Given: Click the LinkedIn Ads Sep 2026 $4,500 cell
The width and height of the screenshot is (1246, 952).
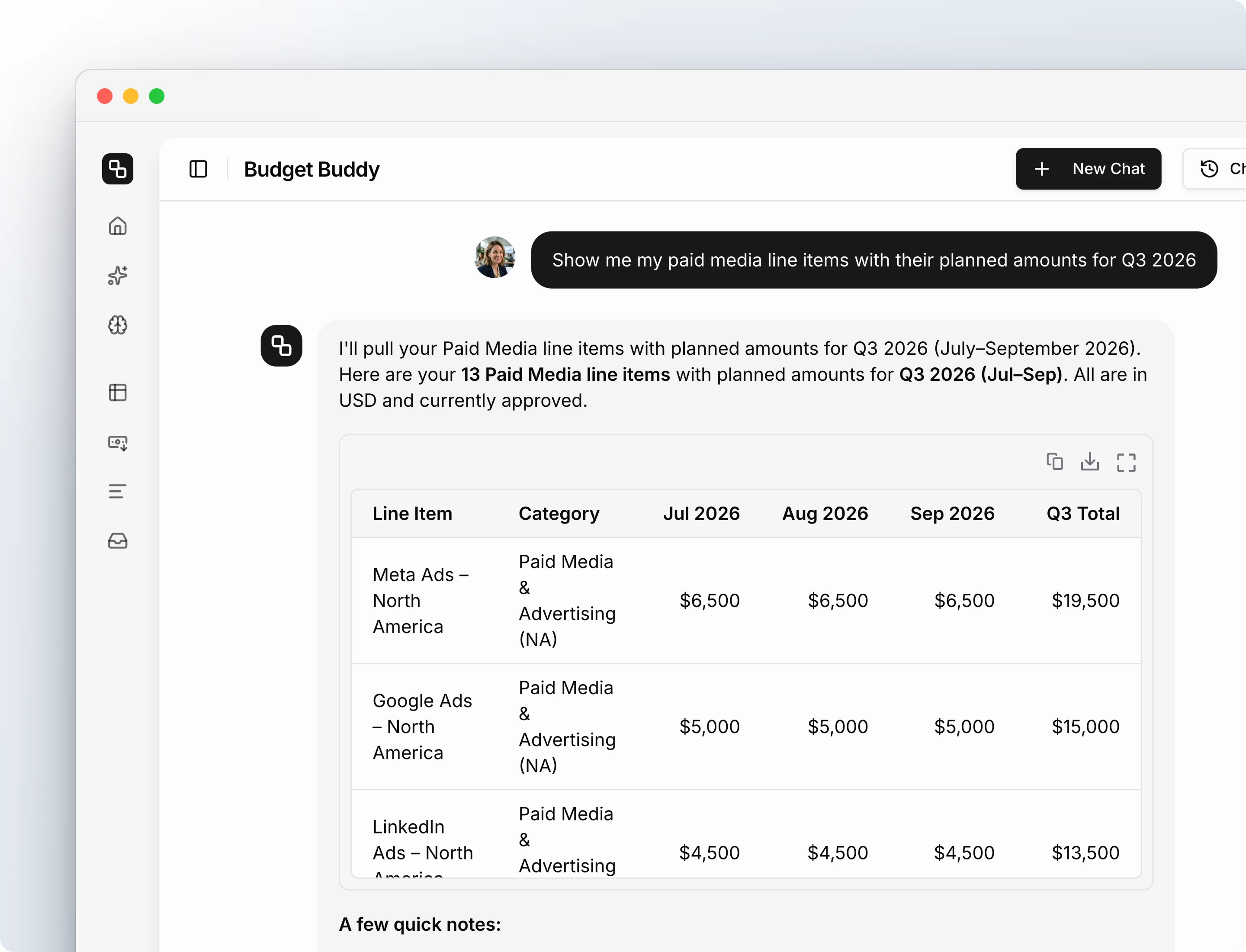Looking at the screenshot, I should [x=964, y=853].
